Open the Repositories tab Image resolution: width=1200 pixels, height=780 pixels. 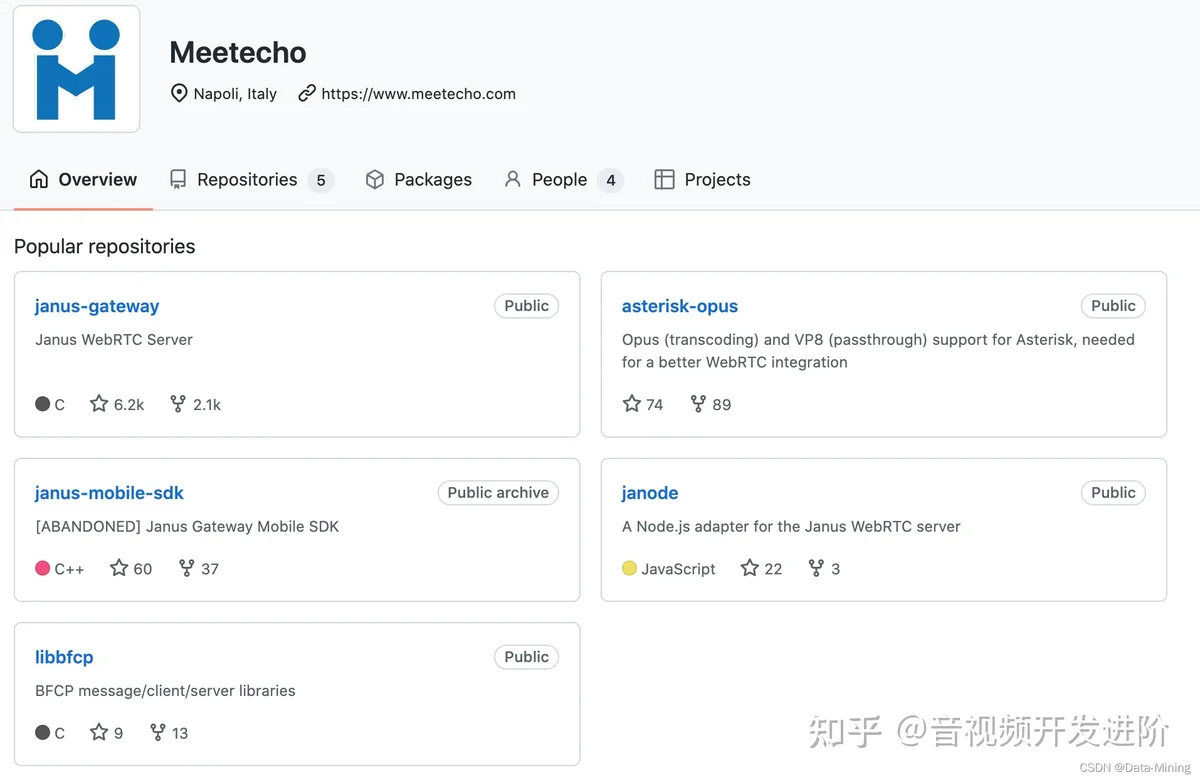[251, 180]
